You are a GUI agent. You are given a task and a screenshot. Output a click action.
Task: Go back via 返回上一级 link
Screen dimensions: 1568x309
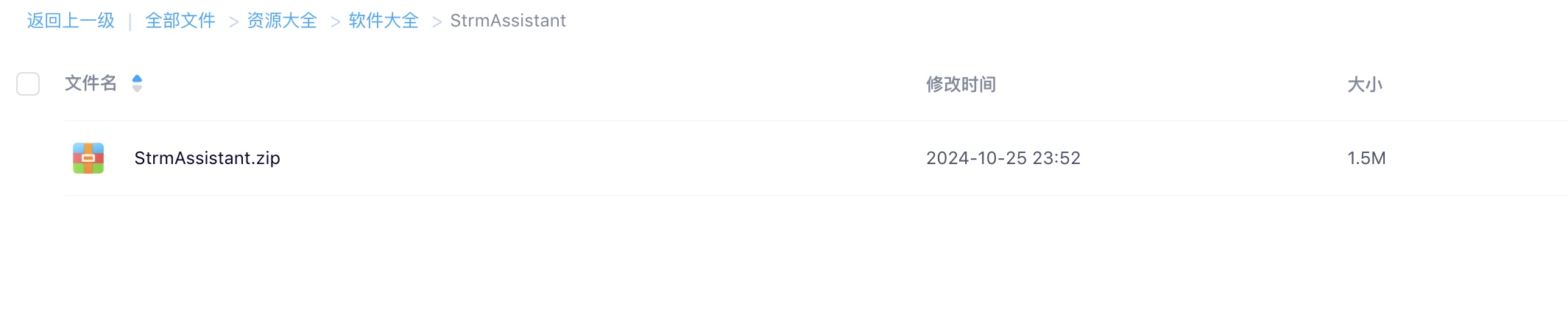click(71, 21)
